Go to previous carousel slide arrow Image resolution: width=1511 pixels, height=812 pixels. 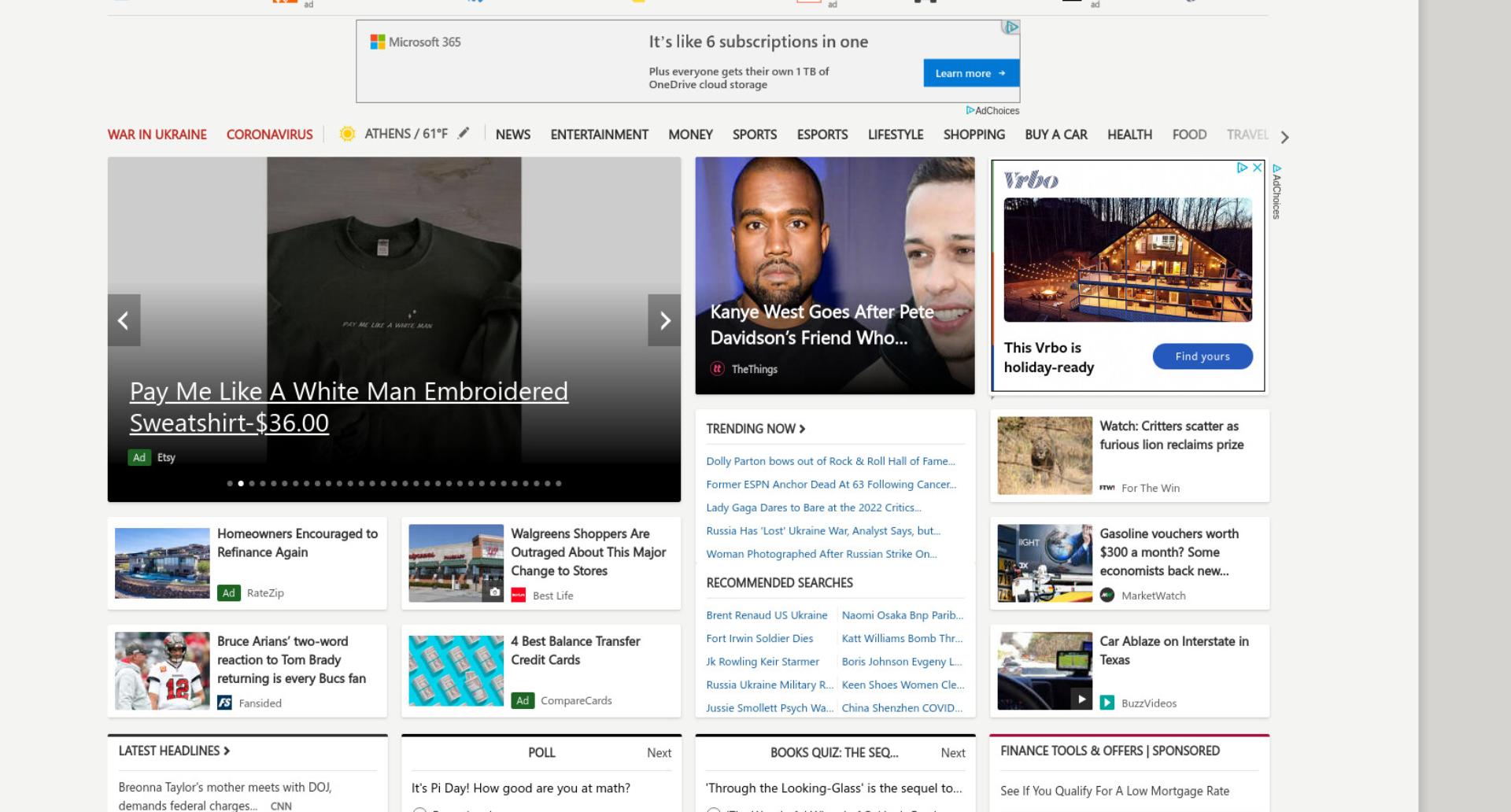[x=124, y=320]
